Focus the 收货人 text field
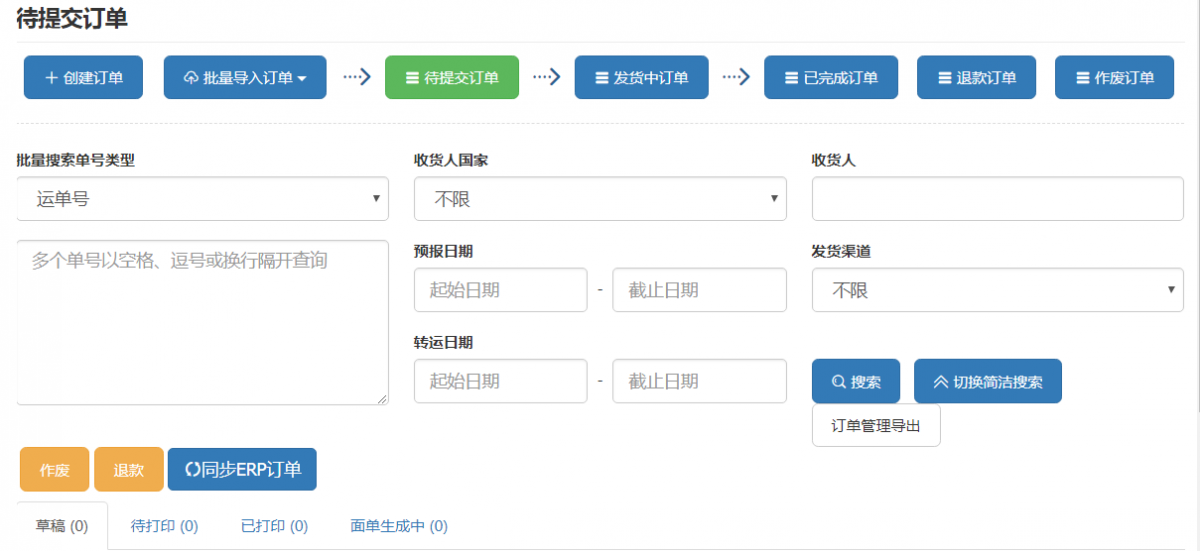 coord(997,199)
